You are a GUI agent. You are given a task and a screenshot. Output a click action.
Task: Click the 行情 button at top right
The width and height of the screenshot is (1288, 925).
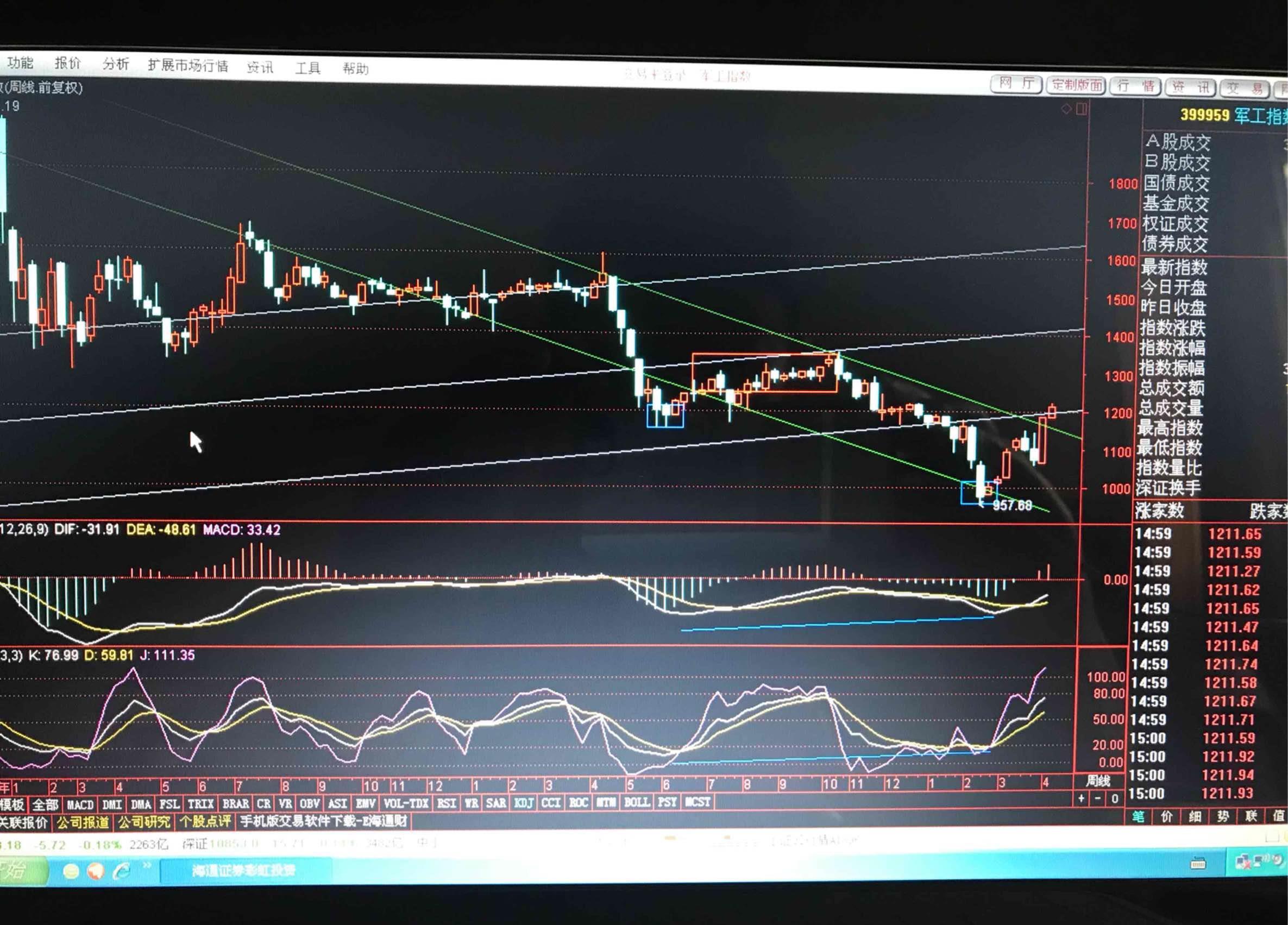click(1135, 86)
